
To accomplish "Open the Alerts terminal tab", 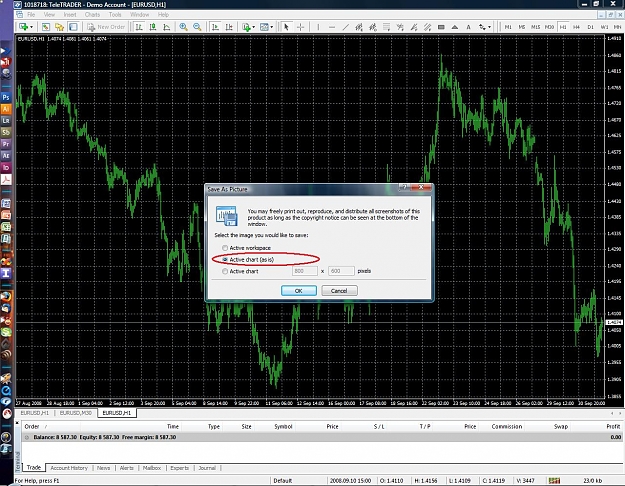I will point(127,468).
